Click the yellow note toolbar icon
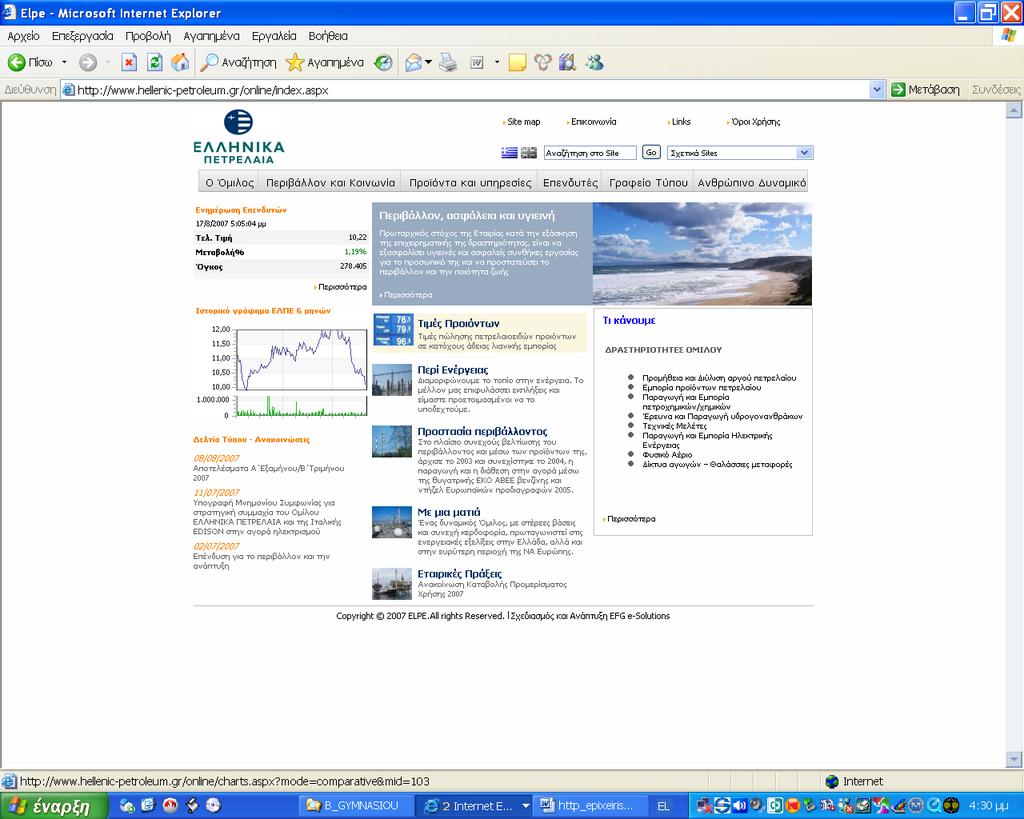1024x819 pixels. point(517,63)
